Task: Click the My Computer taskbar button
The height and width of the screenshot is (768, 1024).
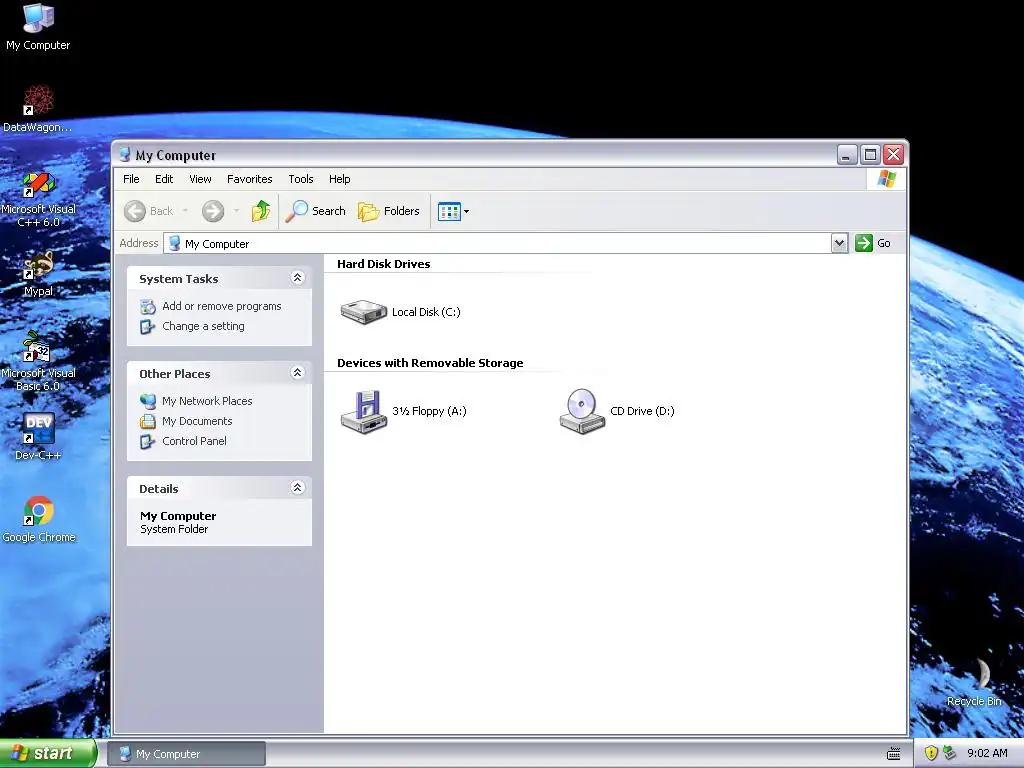Action: click(187, 754)
